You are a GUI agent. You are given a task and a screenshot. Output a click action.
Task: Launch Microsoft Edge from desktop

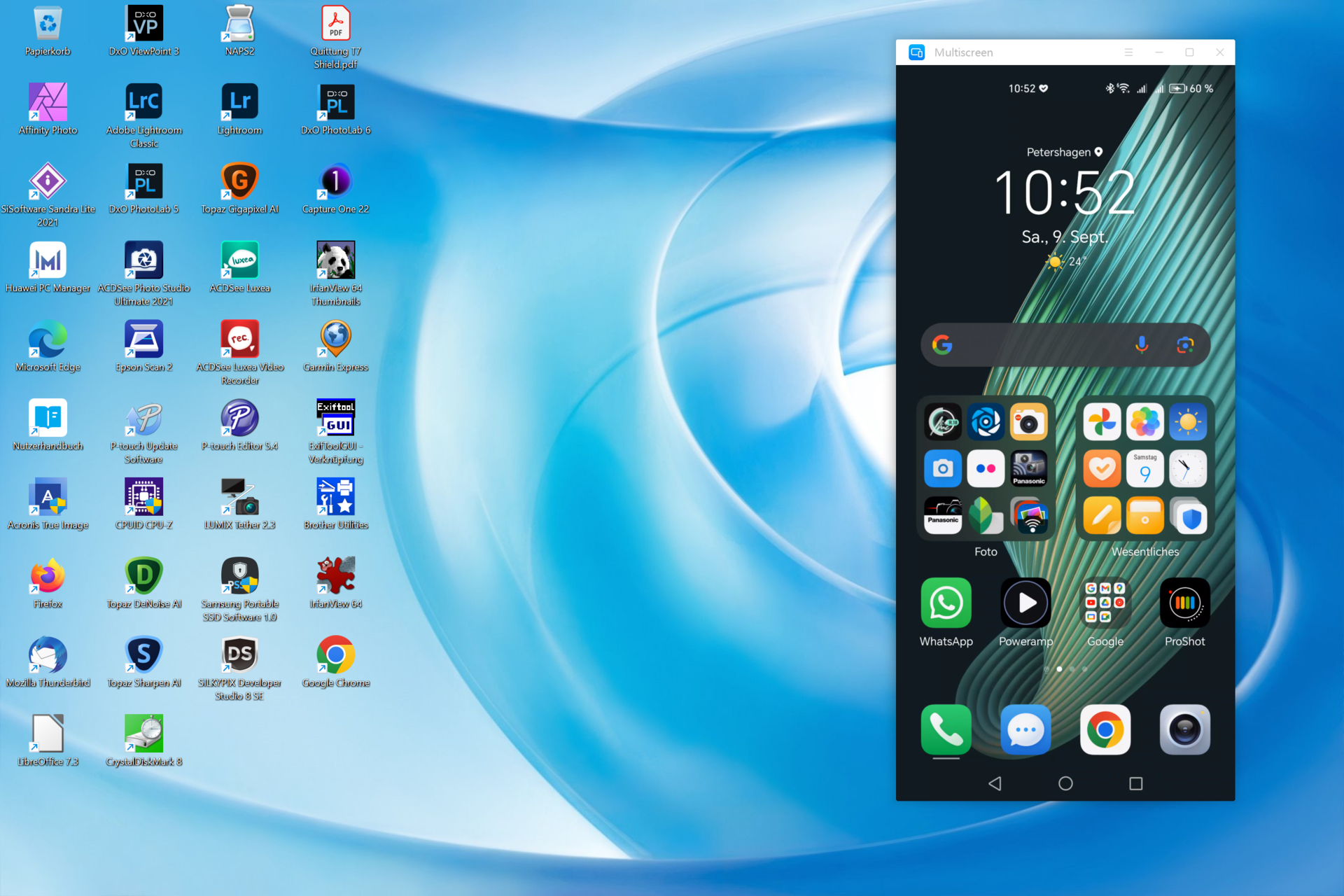click(x=48, y=339)
